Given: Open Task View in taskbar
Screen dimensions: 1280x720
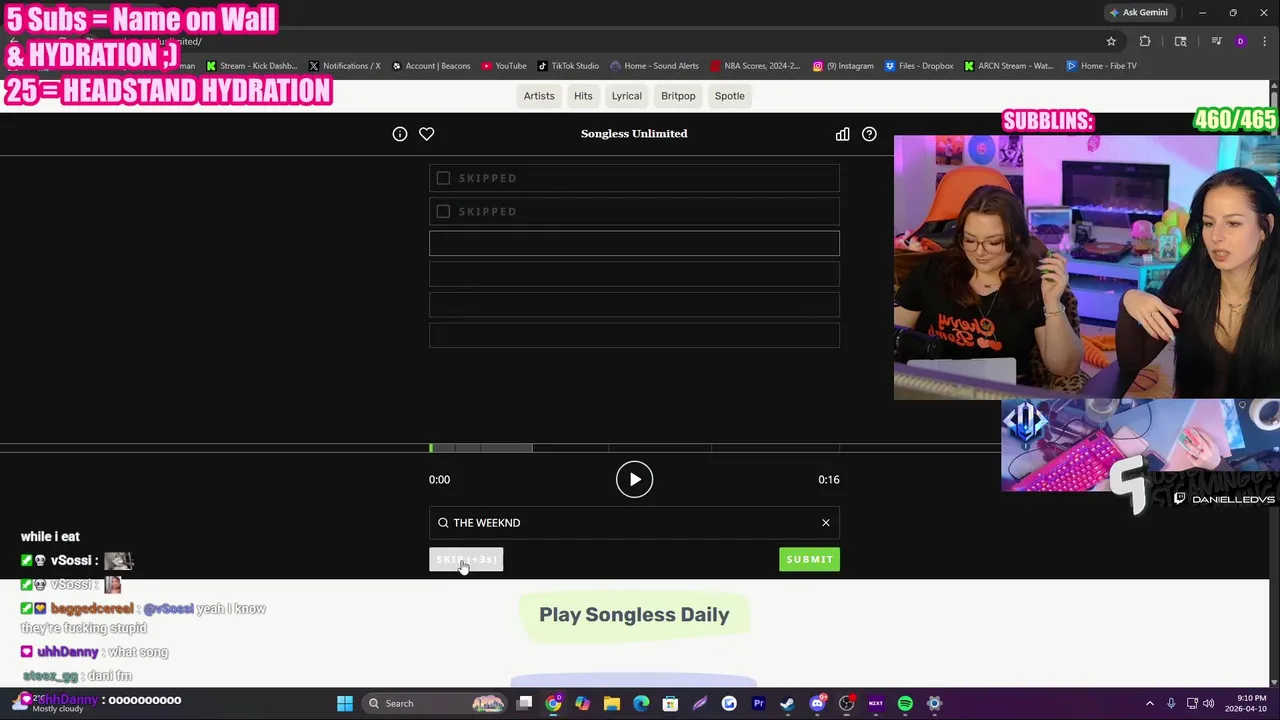Looking at the screenshot, I should pyautogui.click(x=524, y=703).
